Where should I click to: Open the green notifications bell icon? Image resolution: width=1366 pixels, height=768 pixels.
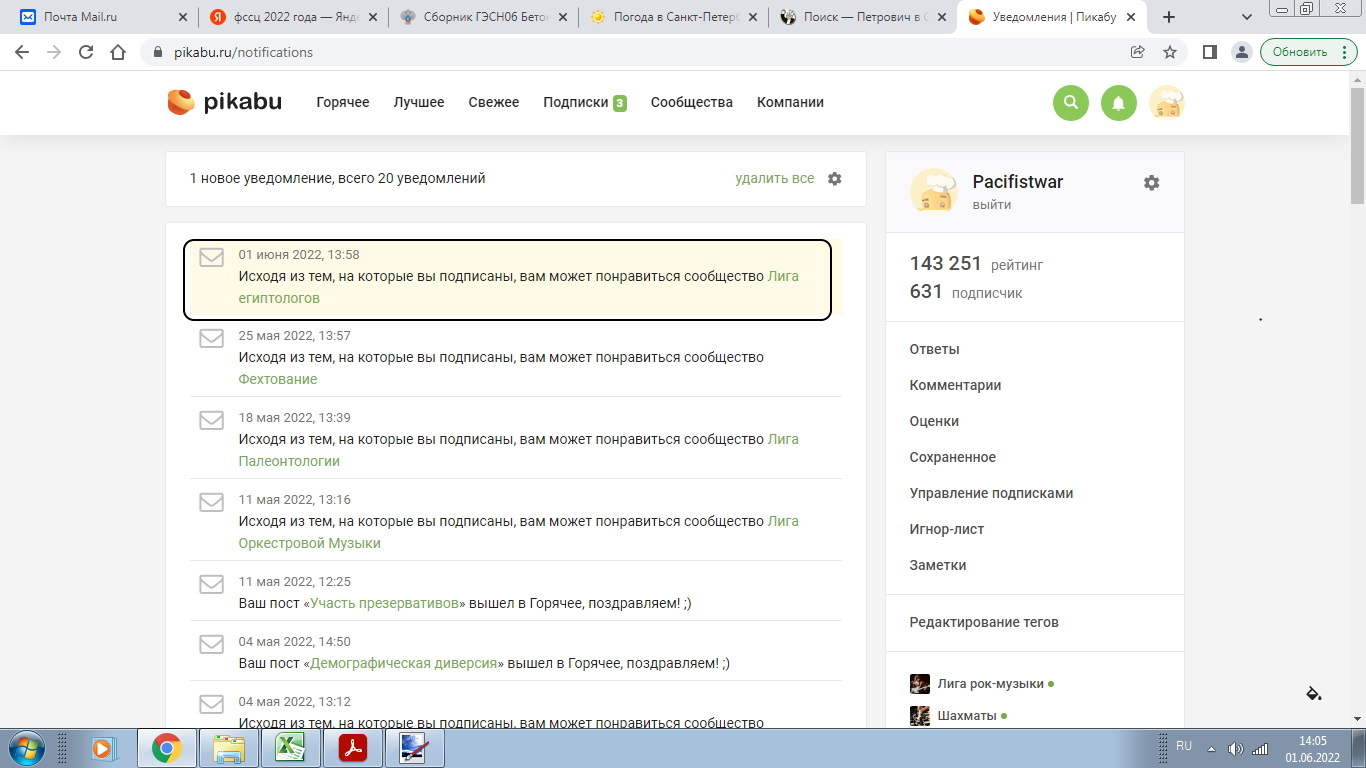(1119, 102)
